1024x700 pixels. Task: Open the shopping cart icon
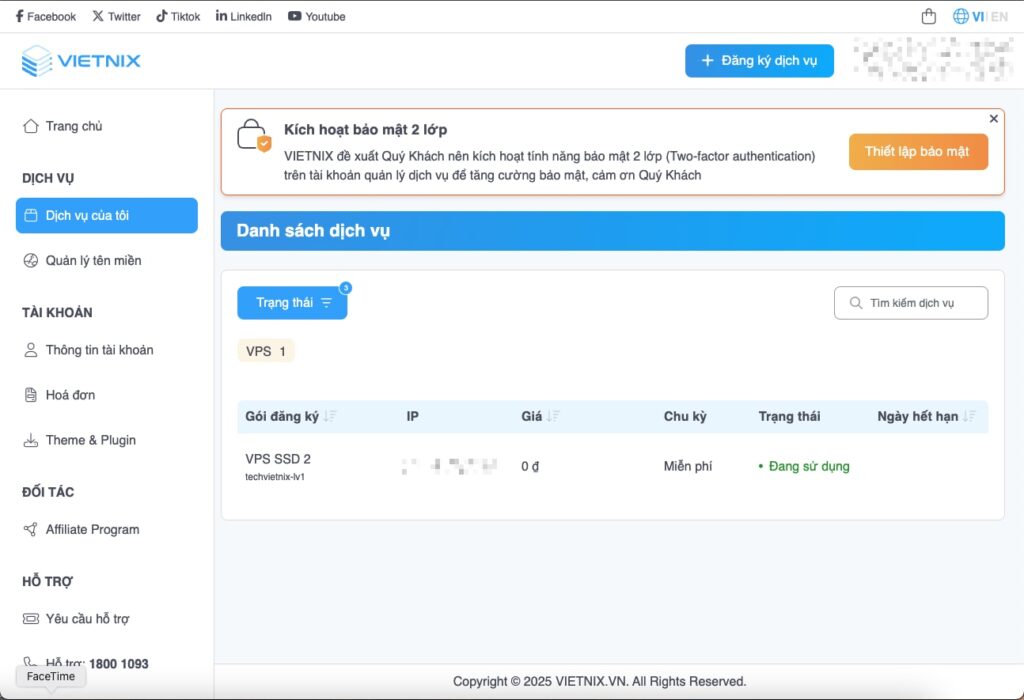927,15
